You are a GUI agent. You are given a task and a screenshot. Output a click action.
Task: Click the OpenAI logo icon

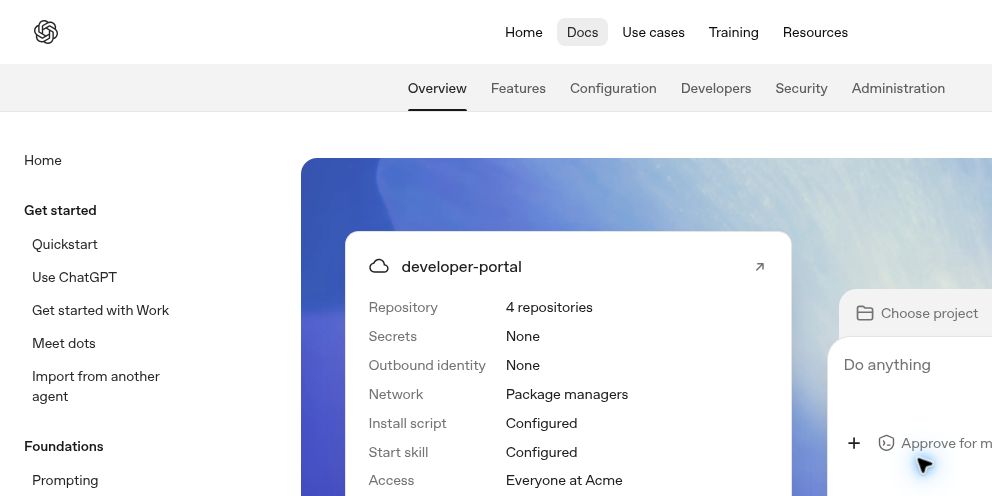tap(46, 32)
